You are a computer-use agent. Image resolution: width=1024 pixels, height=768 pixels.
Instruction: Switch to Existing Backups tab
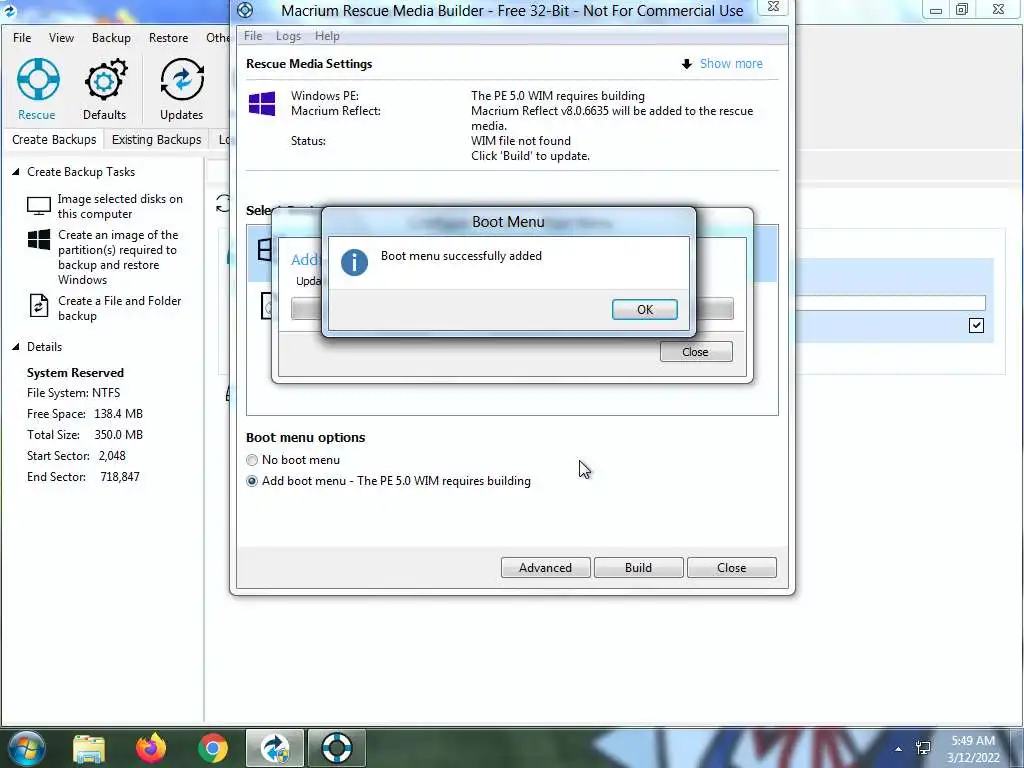pyautogui.click(x=156, y=139)
